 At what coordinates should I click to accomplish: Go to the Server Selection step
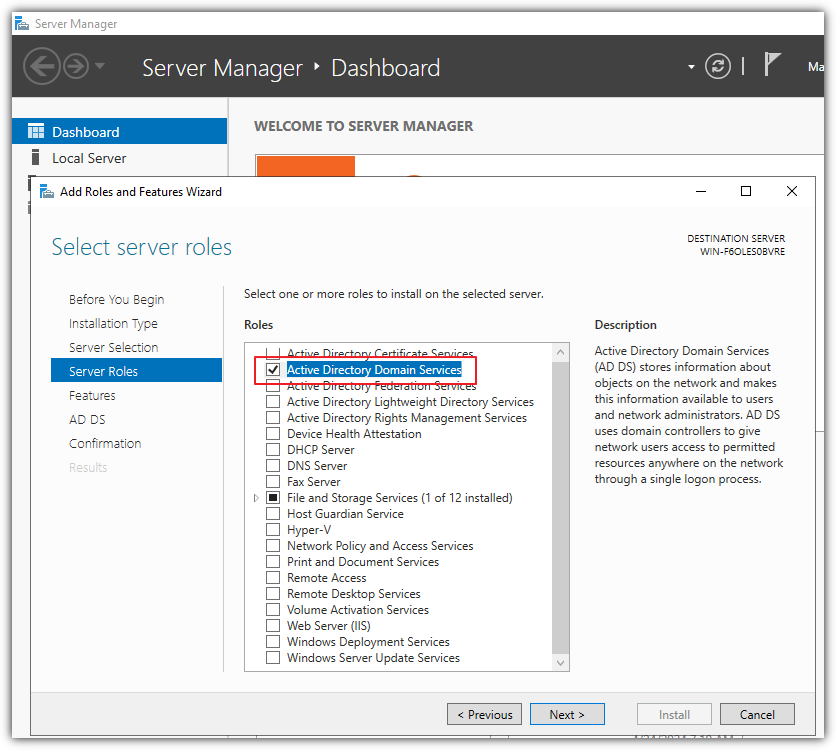coord(114,347)
